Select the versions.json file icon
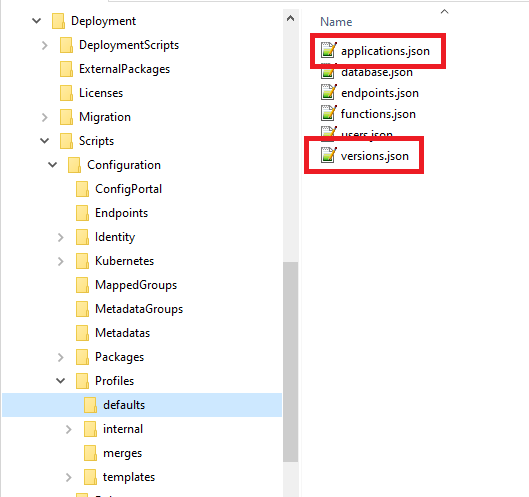Screen dimensions: 529x497 click(328, 156)
